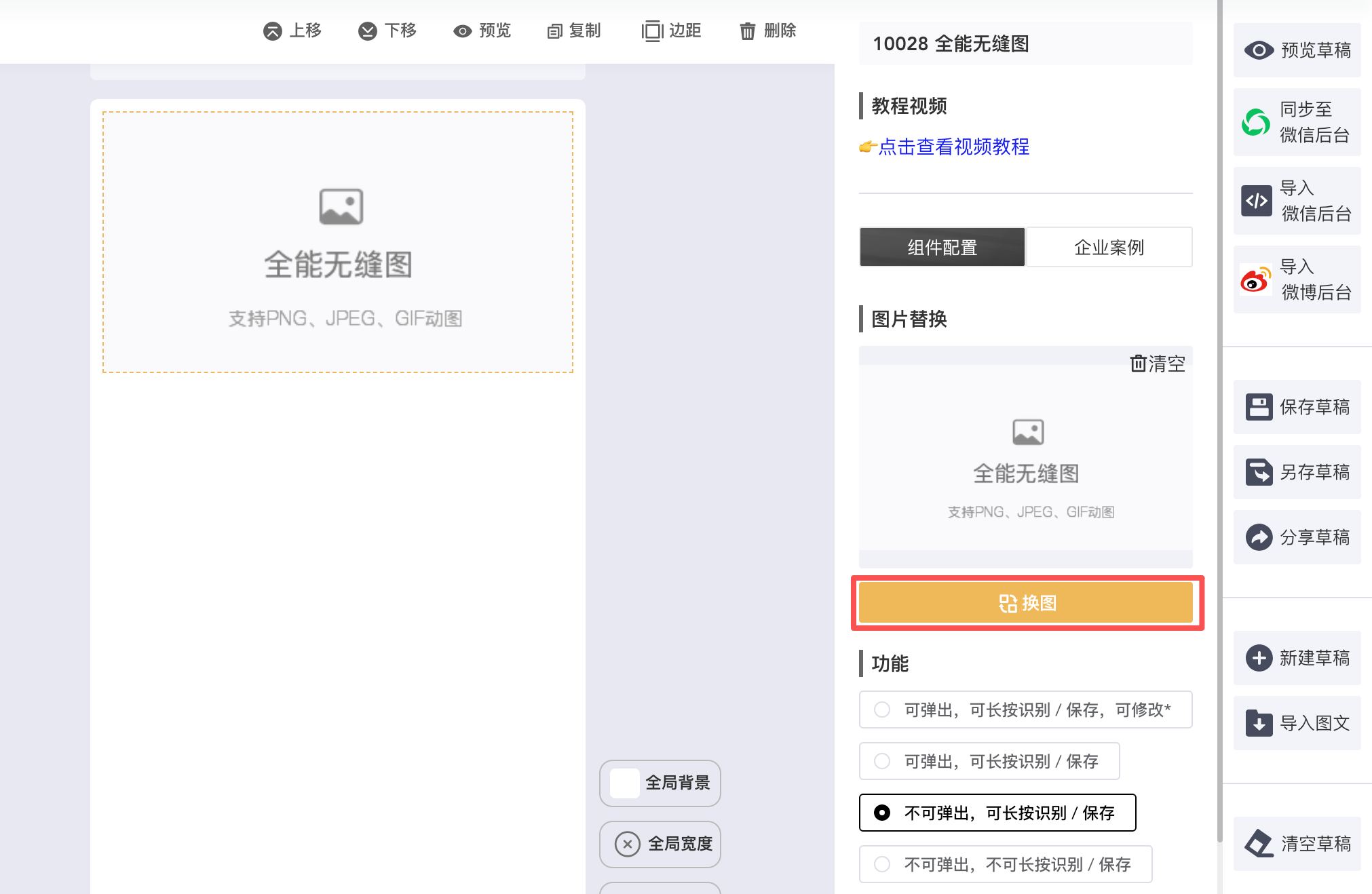Select radio 可弹出，可长按识别 / 保存，可修改*
Screen dimensions: 1372x894
pyautogui.click(x=882, y=710)
